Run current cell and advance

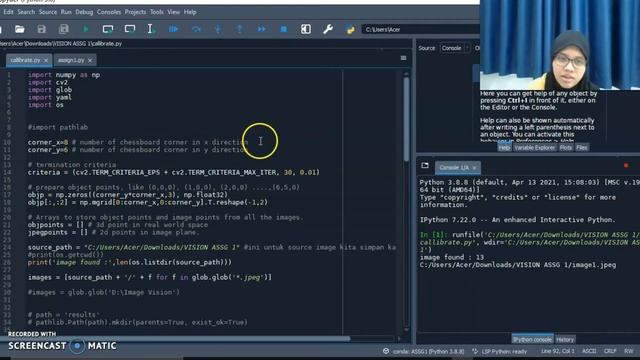tap(130, 29)
